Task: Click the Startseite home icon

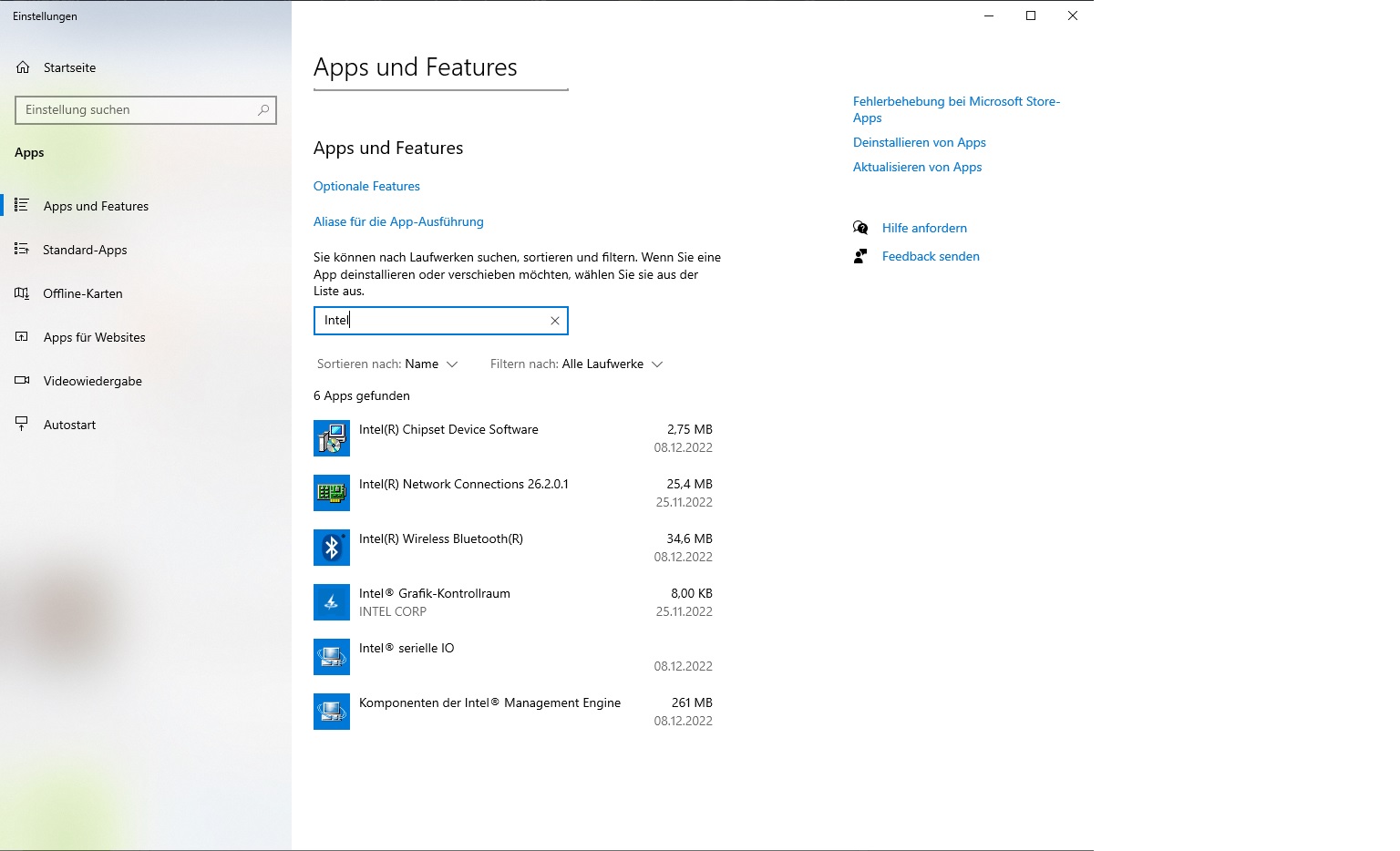Action: (23, 67)
